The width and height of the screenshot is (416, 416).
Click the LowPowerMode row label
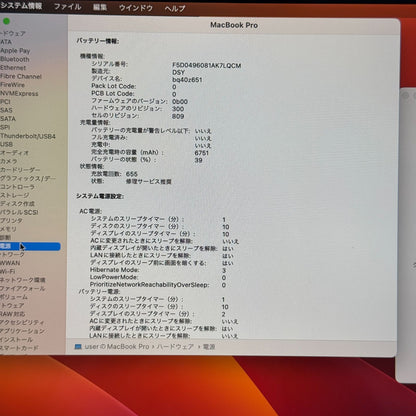coord(114,277)
